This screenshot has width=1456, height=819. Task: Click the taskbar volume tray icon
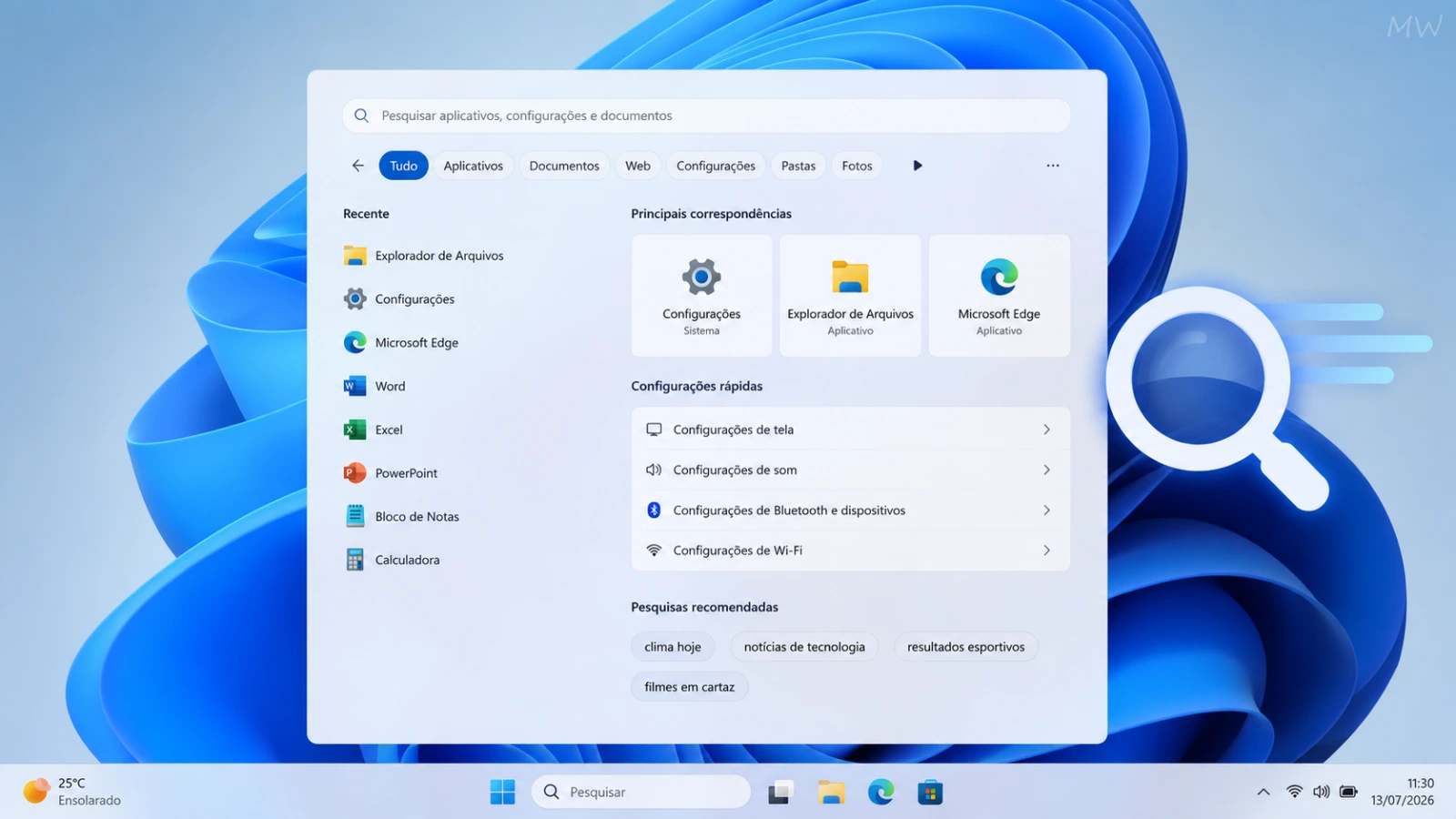(1321, 792)
